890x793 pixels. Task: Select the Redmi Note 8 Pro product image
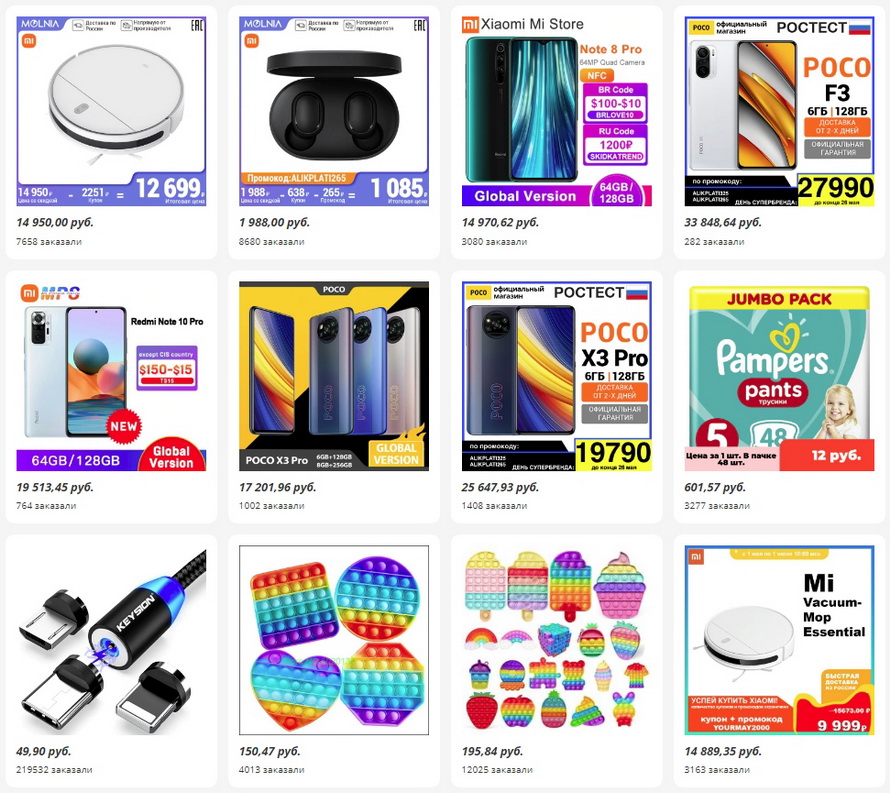point(556,111)
